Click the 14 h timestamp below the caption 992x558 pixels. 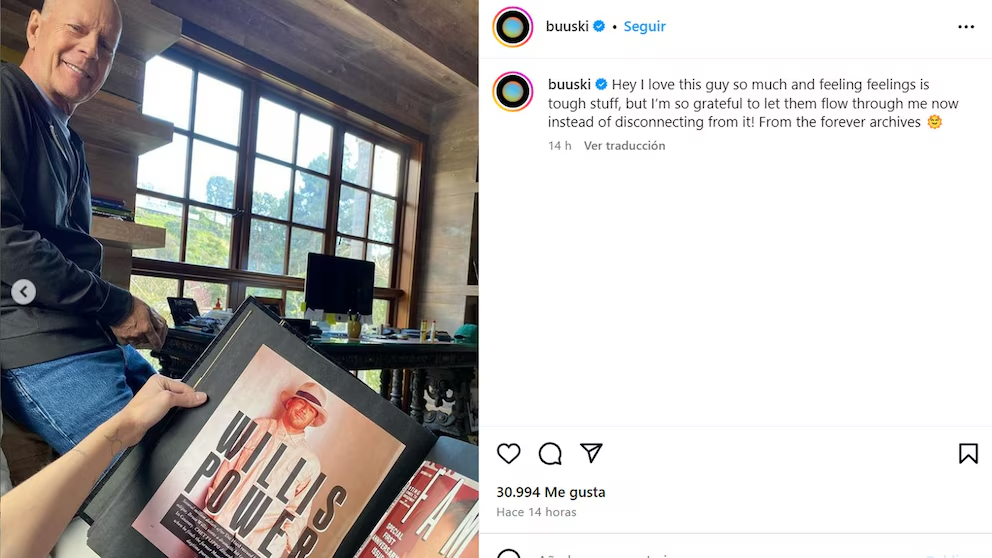point(559,146)
